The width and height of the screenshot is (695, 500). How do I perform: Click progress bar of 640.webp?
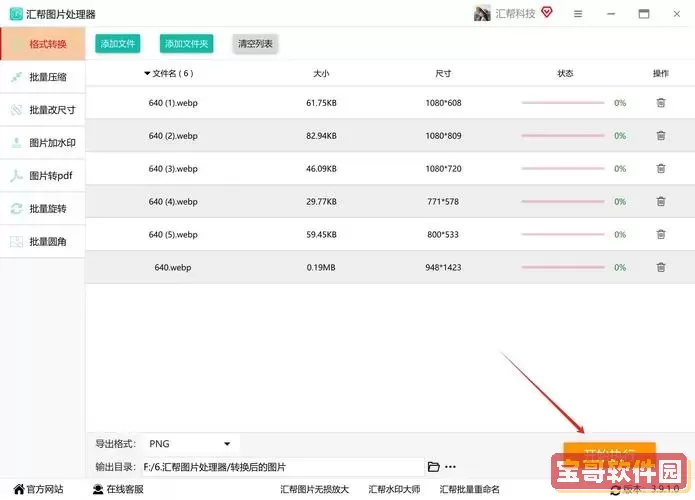[563, 267]
